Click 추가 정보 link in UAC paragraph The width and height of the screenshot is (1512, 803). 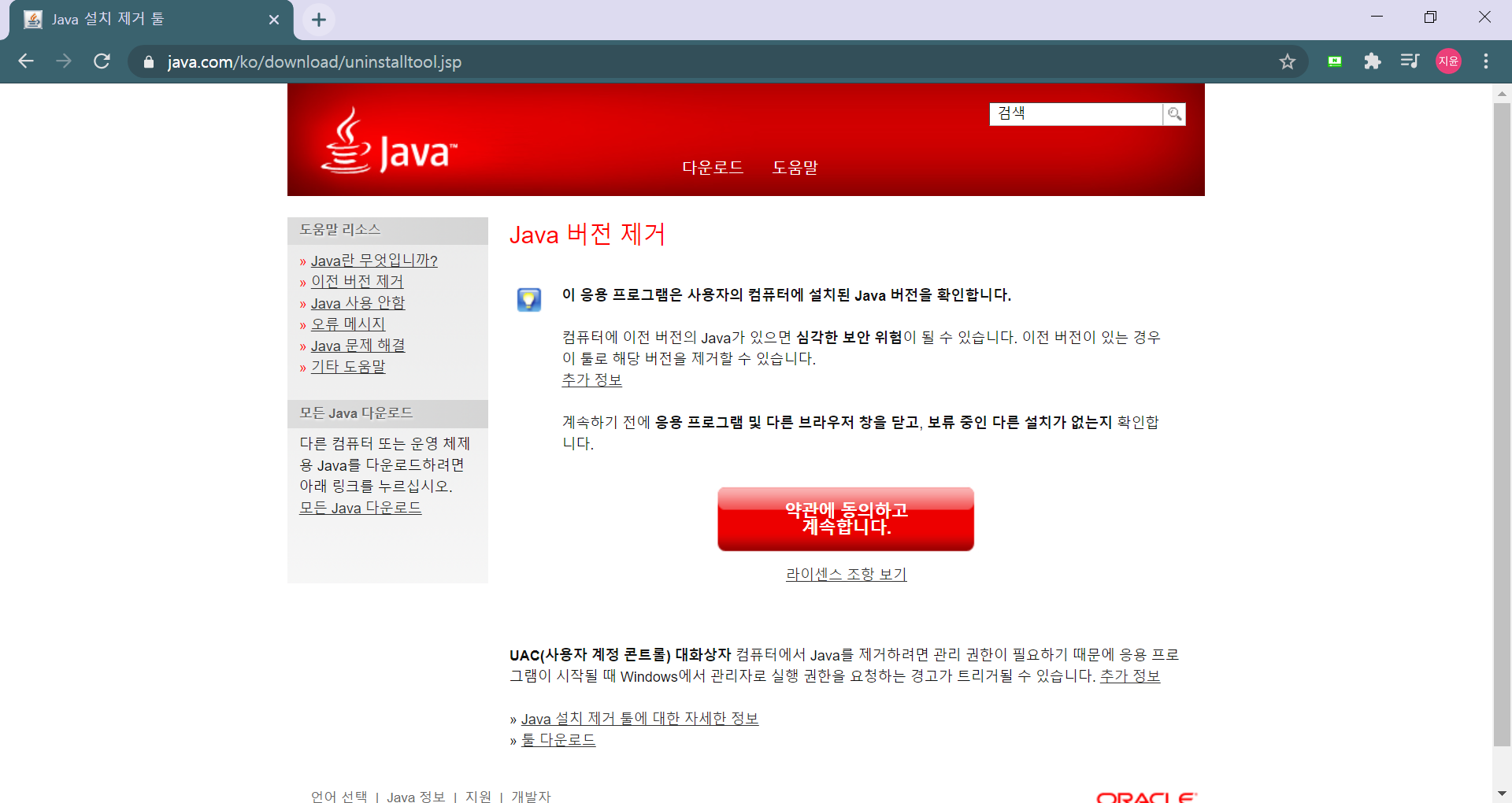tap(1130, 676)
